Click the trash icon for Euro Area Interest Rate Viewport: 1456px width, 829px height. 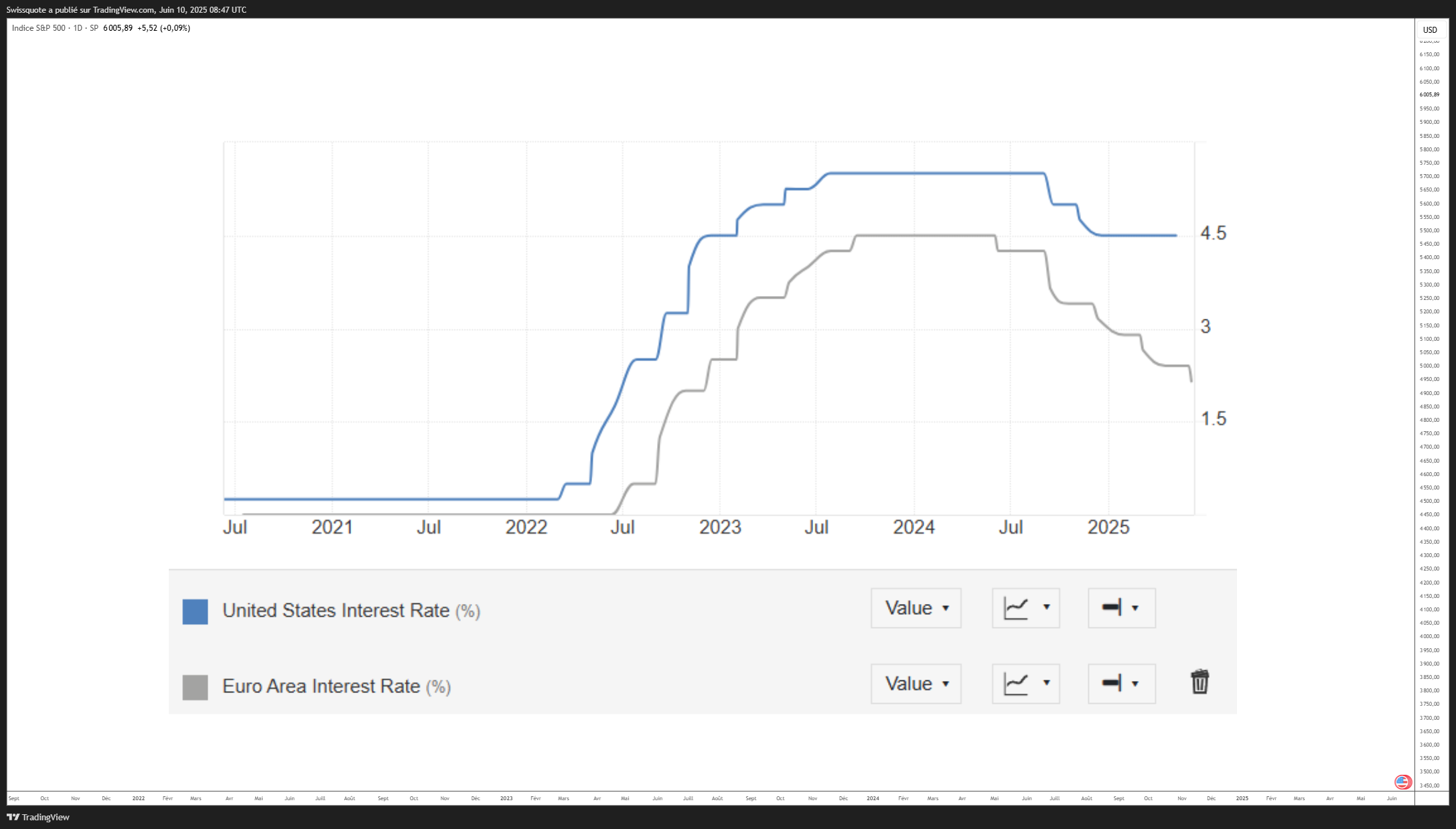pyautogui.click(x=1199, y=682)
